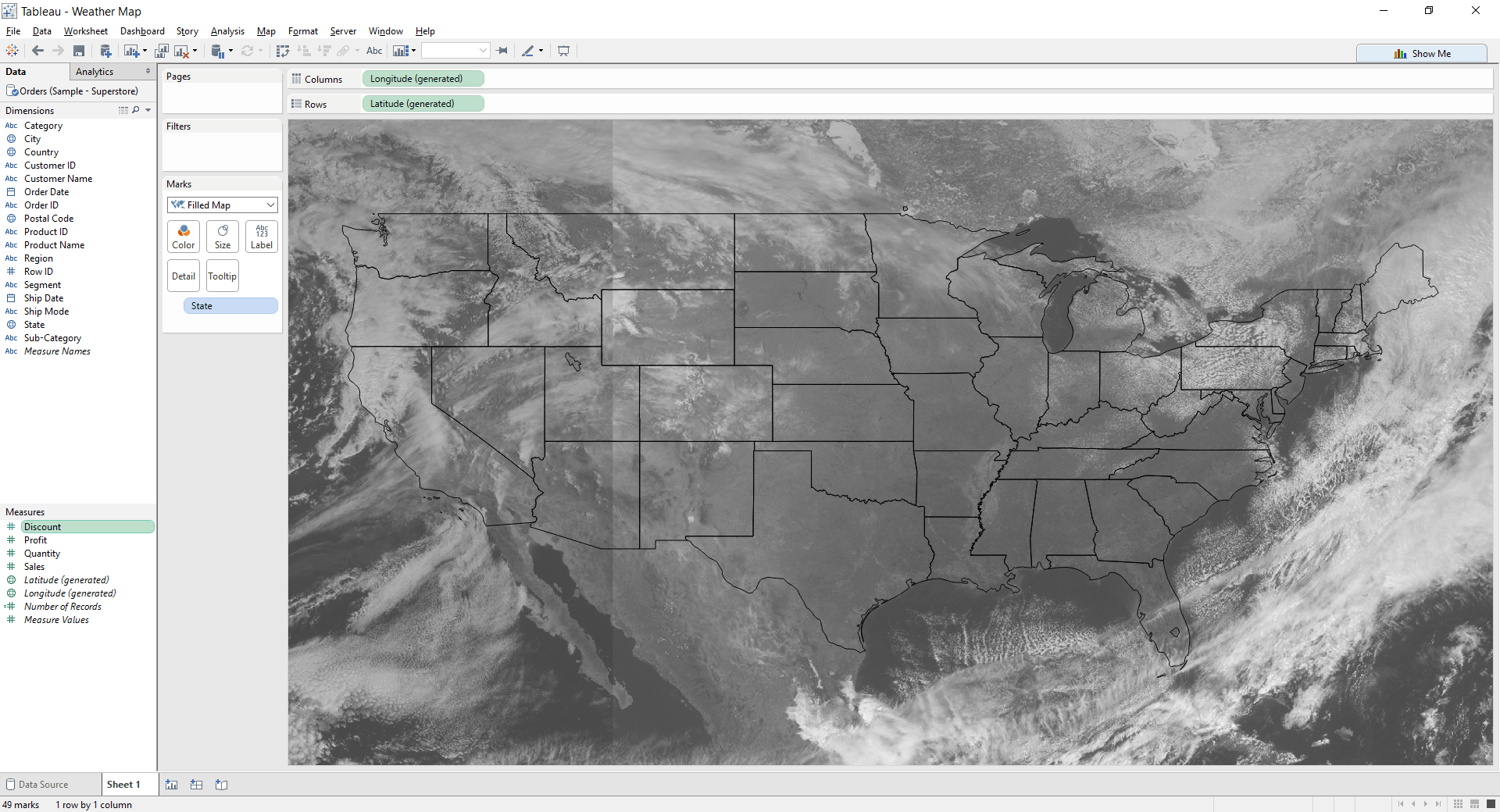Screen dimensions: 1500x812
Task: Save the Weather Map workbook
Action: (x=78, y=51)
